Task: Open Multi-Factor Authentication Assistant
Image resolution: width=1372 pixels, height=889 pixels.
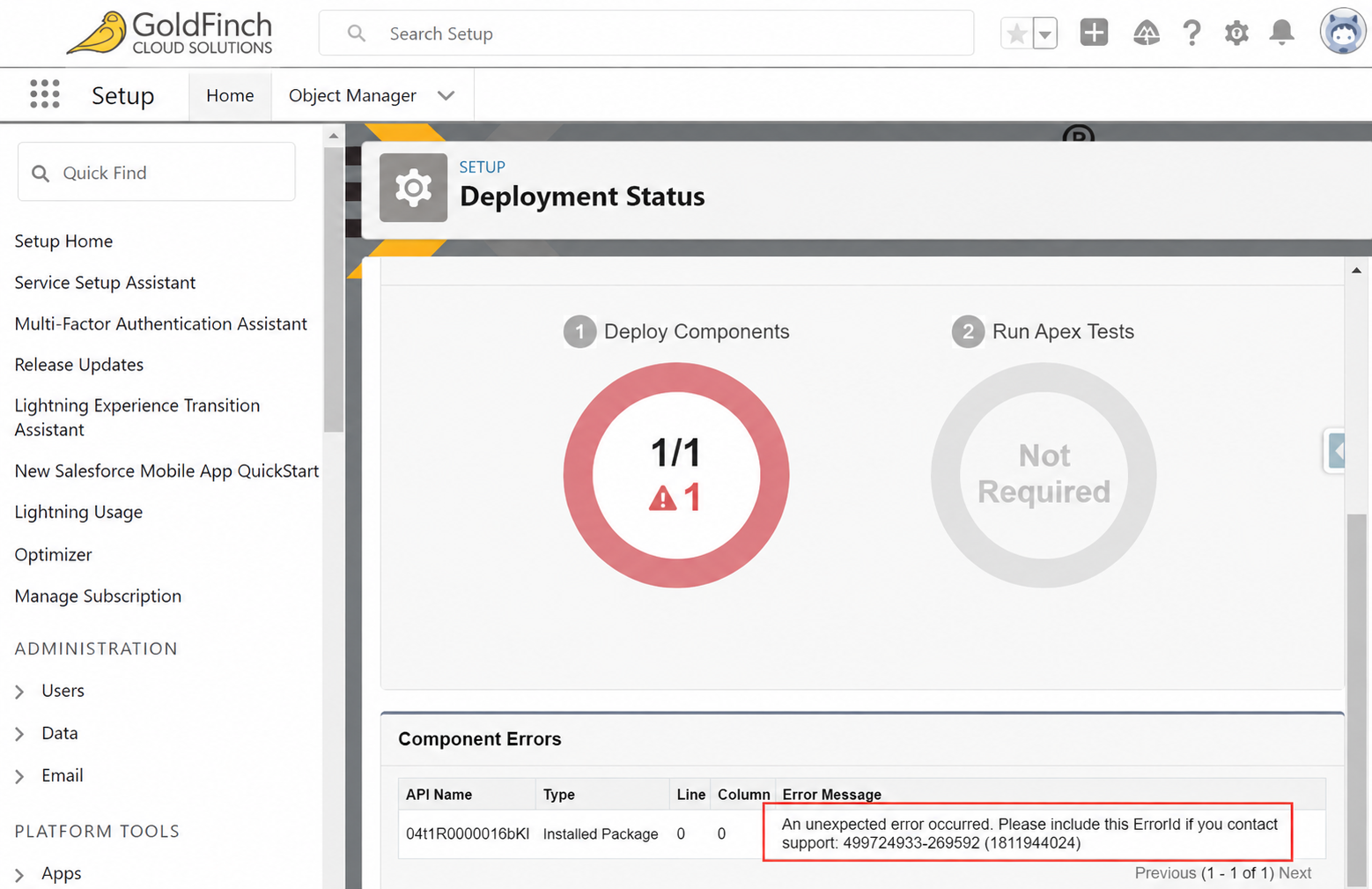Action: [x=161, y=324]
